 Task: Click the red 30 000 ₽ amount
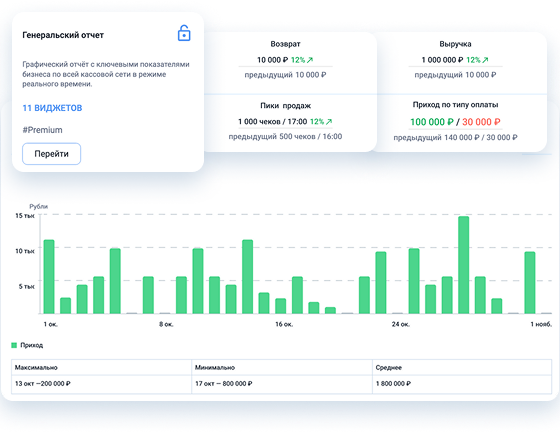[481, 122]
